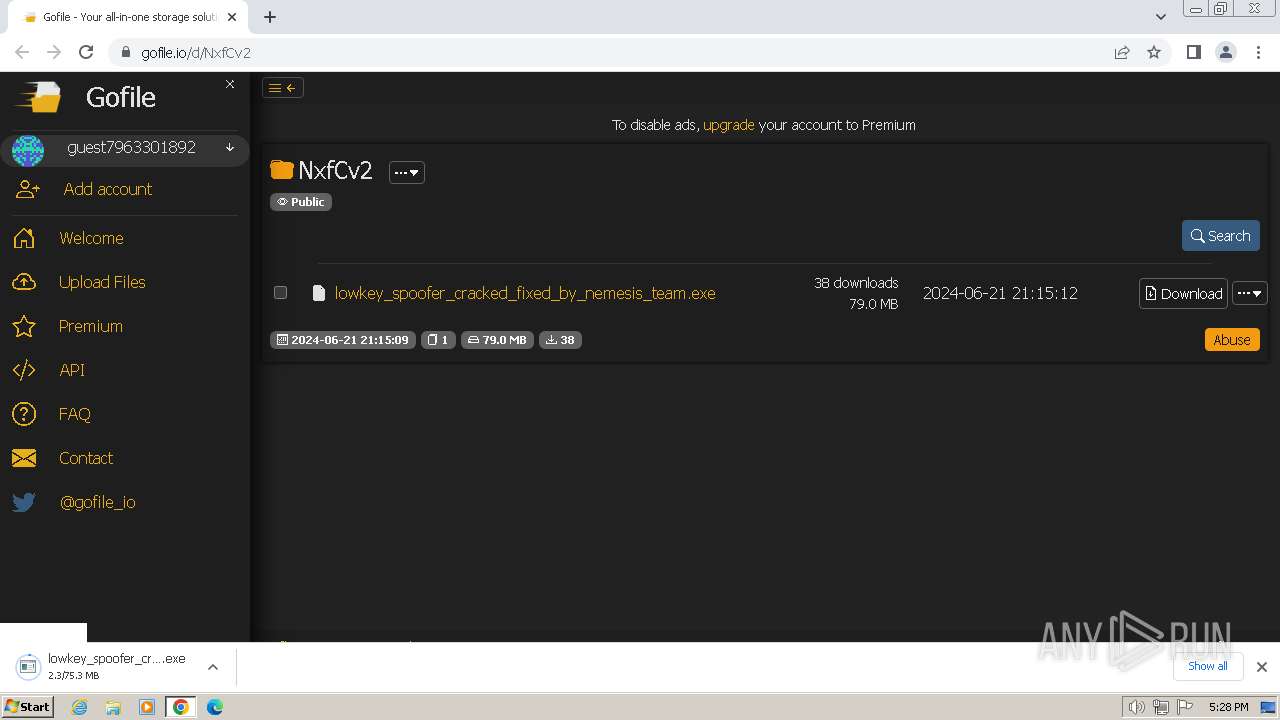Click the upgrade link

tap(729, 125)
